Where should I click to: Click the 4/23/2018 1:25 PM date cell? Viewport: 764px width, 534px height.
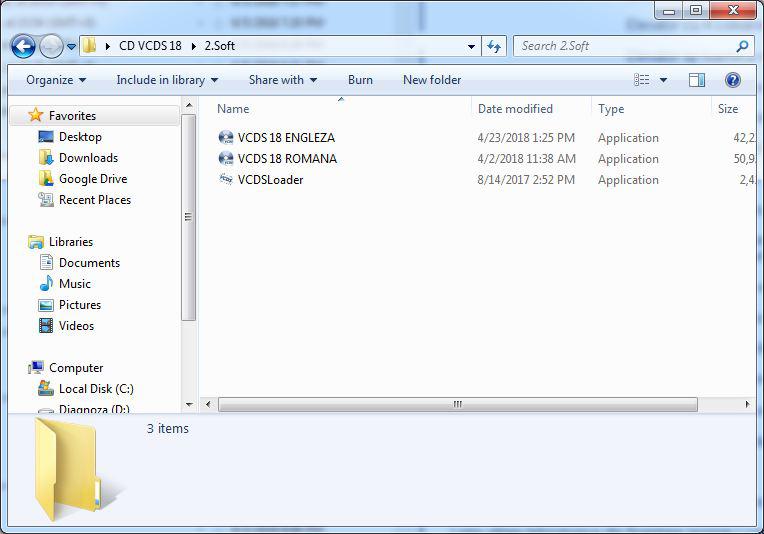pos(526,138)
